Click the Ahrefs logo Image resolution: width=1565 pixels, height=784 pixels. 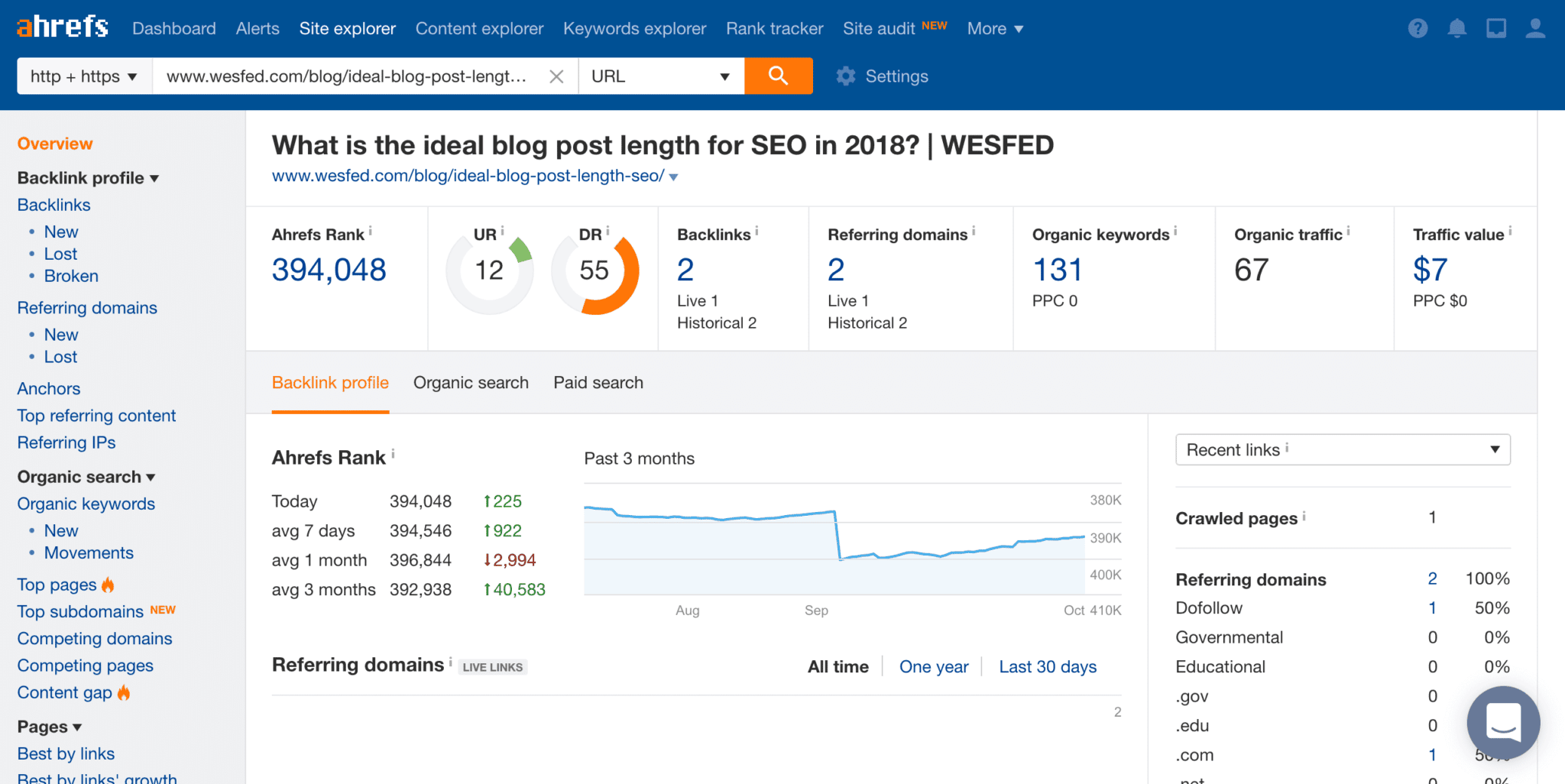63,28
